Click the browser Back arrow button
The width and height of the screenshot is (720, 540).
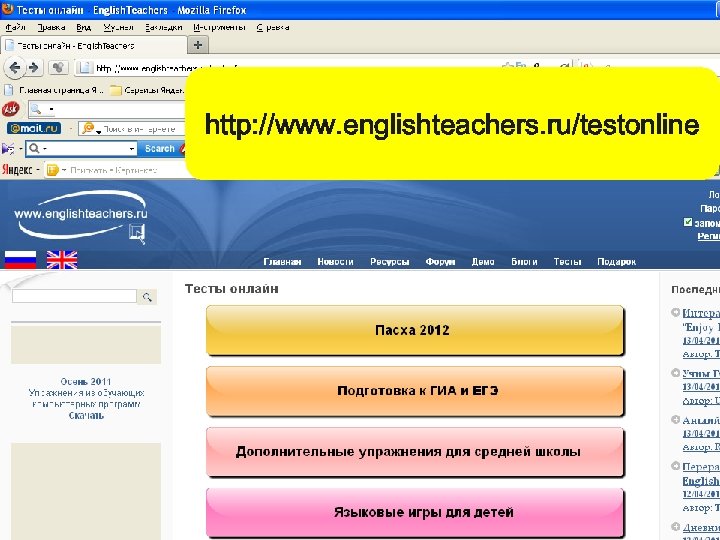coord(14,68)
